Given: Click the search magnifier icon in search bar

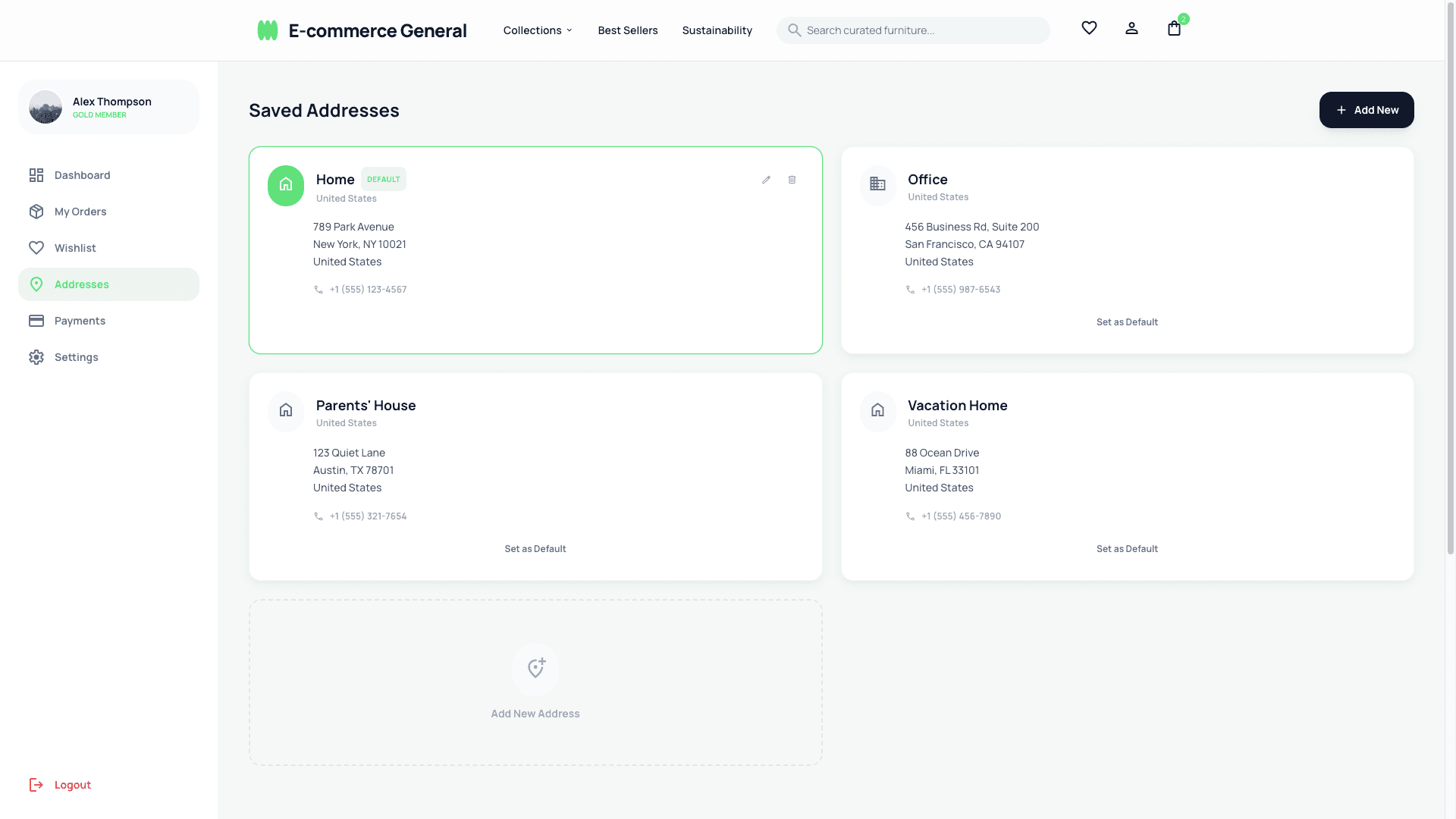Looking at the screenshot, I should pos(795,30).
